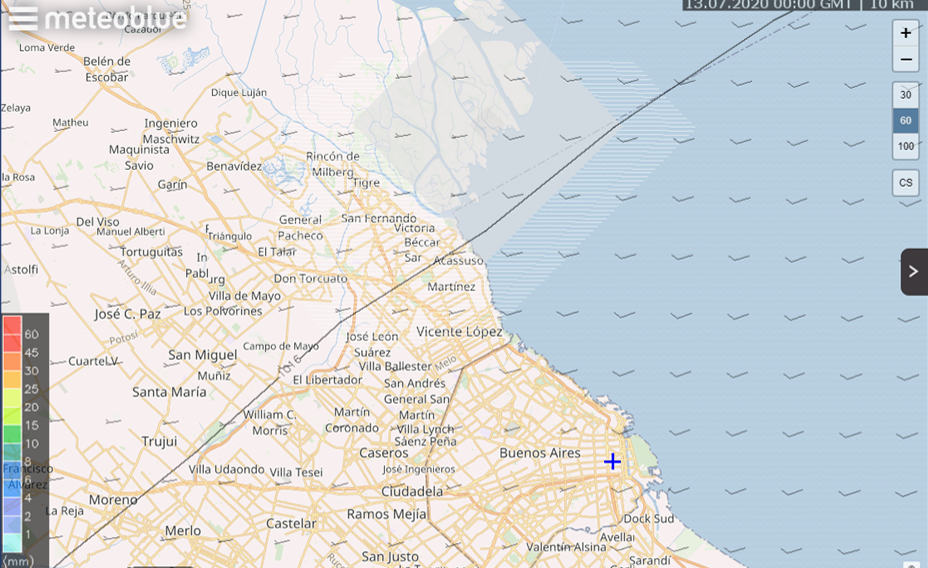Zoom out with the minus button
928x568 pixels.
pos(905,59)
